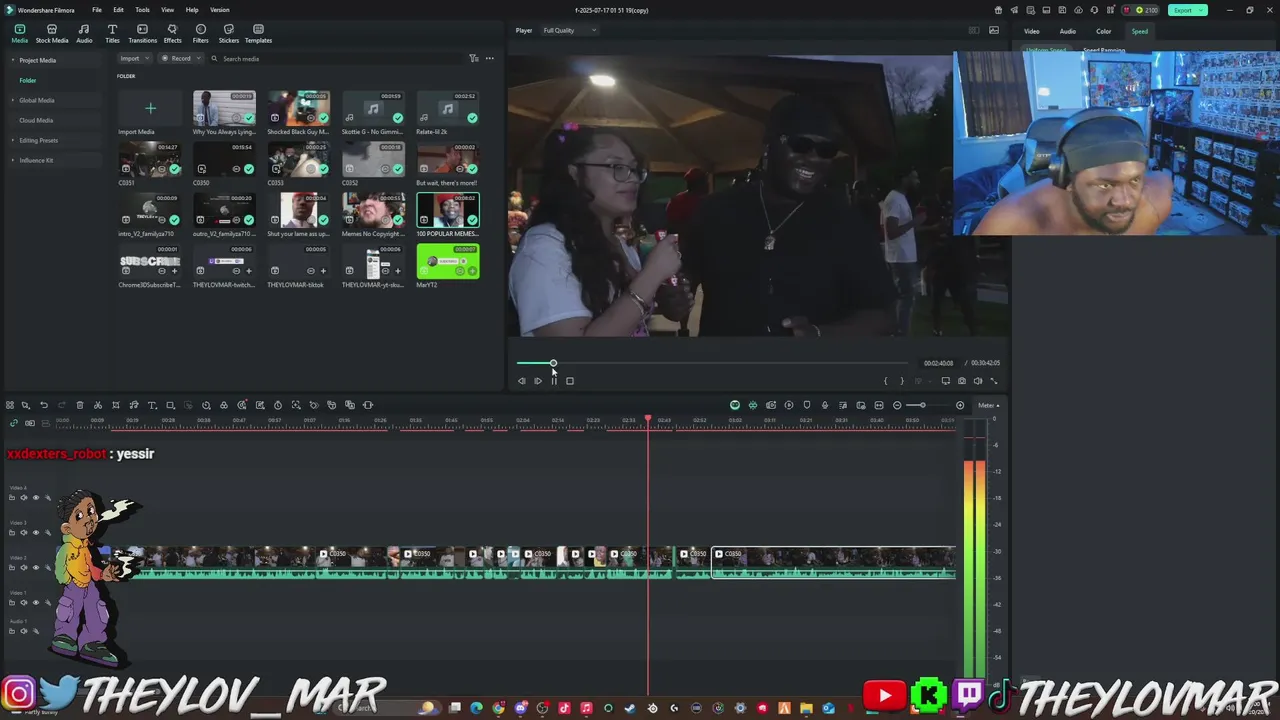Switch to the Video properties tab
The height and width of the screenshot is (720, 1280).
point(1032,31)
